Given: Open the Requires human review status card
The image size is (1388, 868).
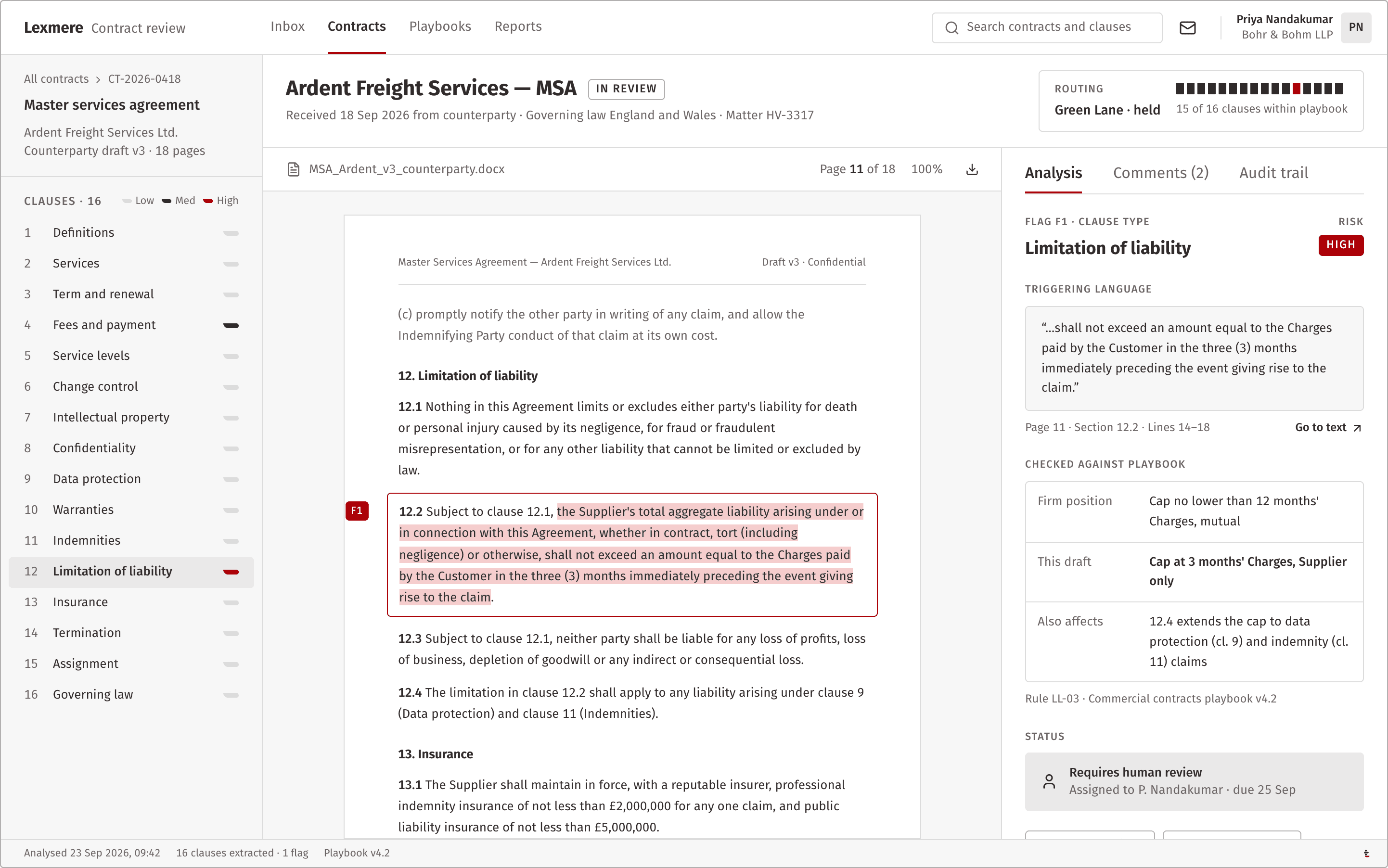Looking at the screenshot, I should tap(1194, 781).
